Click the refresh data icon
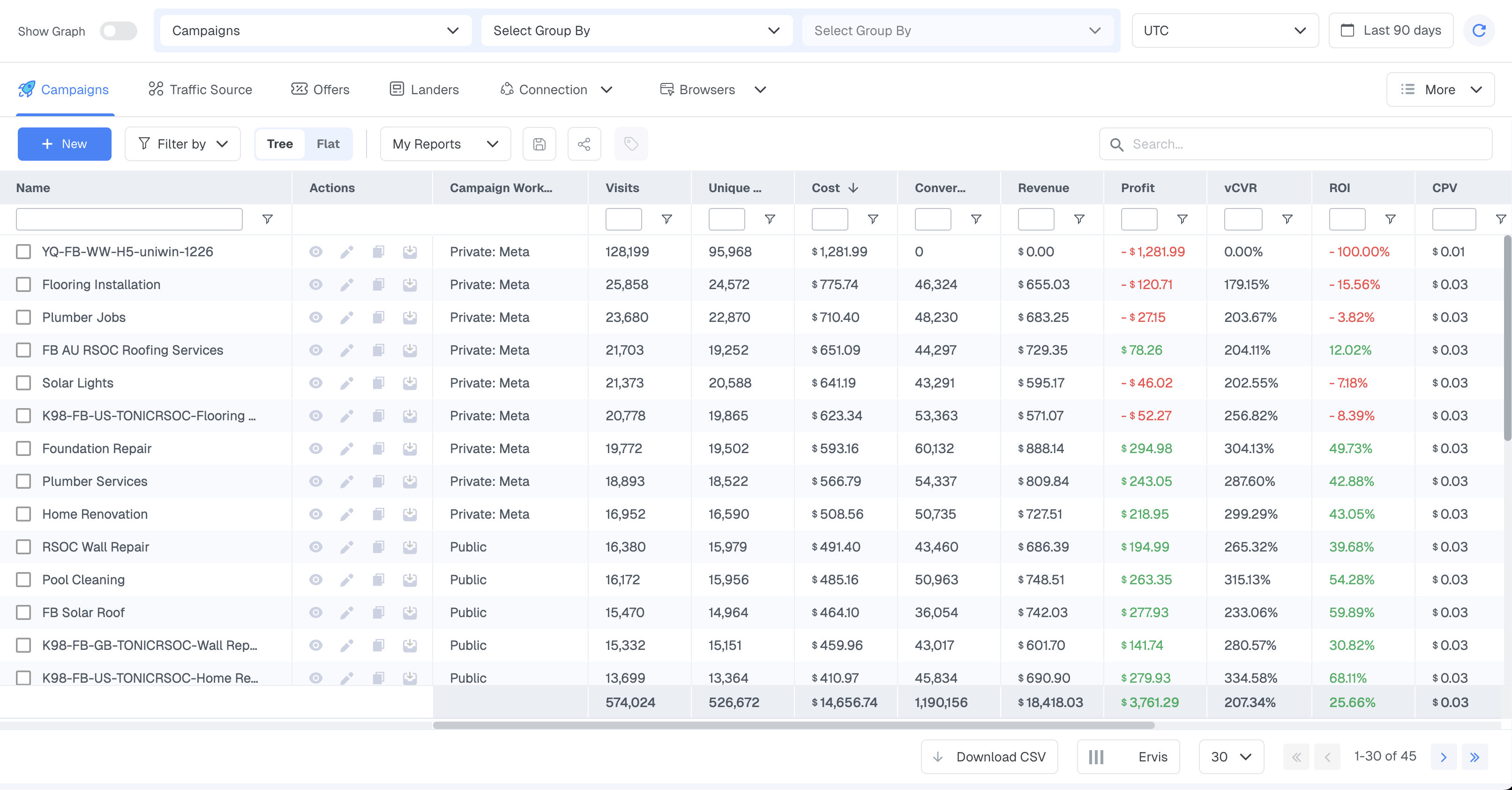The height and width of the screenshot is (790, 1512). (1479, 30)
